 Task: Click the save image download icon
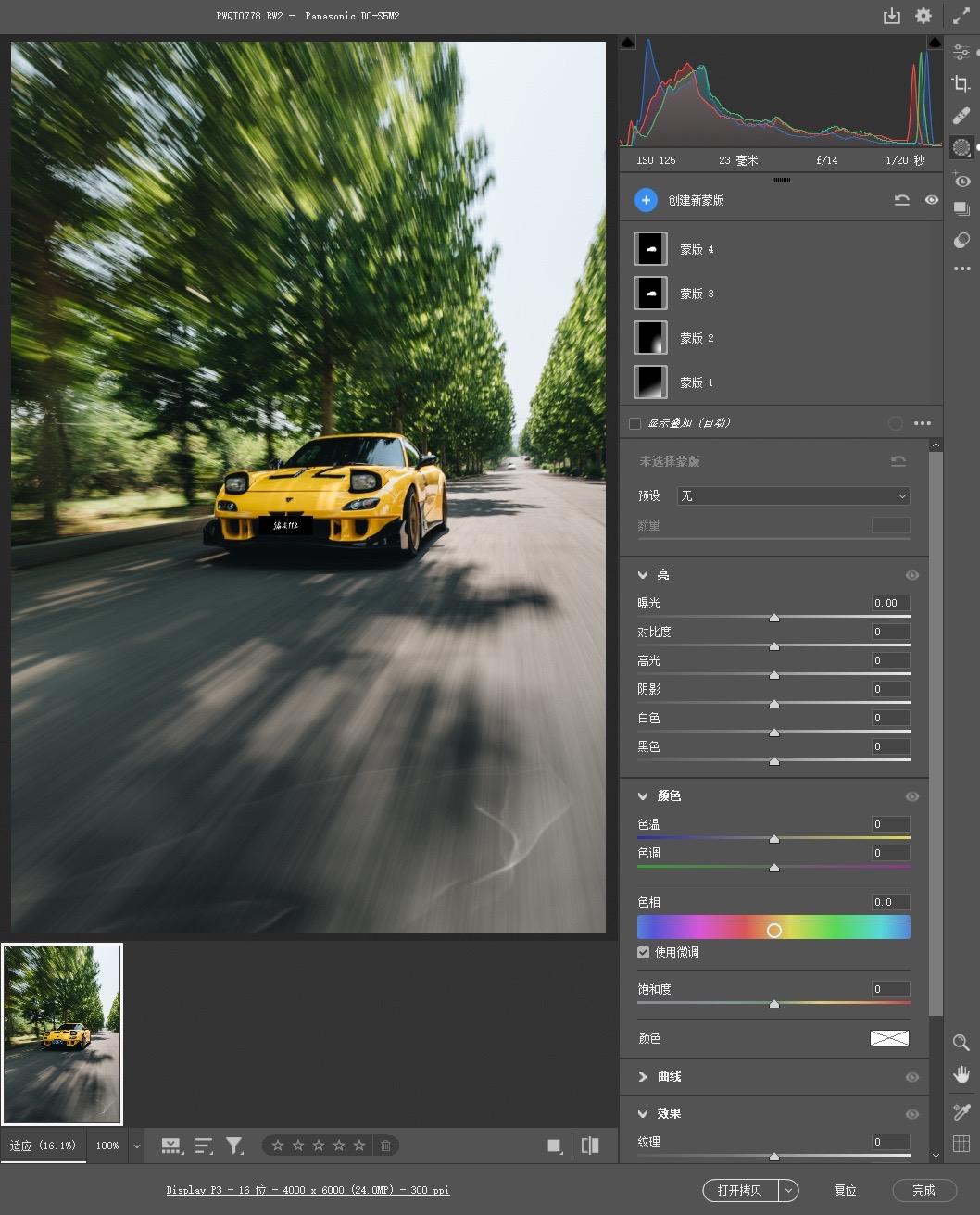[x=891, y=16]
